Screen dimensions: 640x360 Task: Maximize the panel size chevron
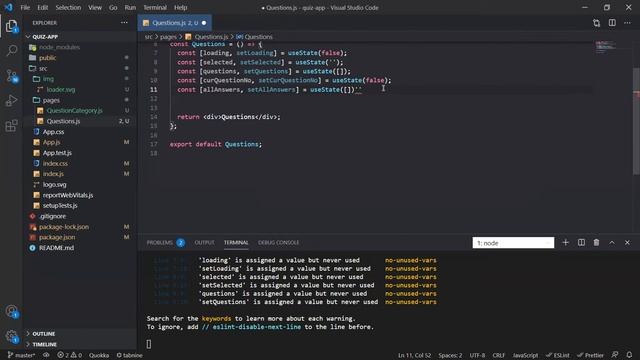pyautogui.click(x=612, y=242)
